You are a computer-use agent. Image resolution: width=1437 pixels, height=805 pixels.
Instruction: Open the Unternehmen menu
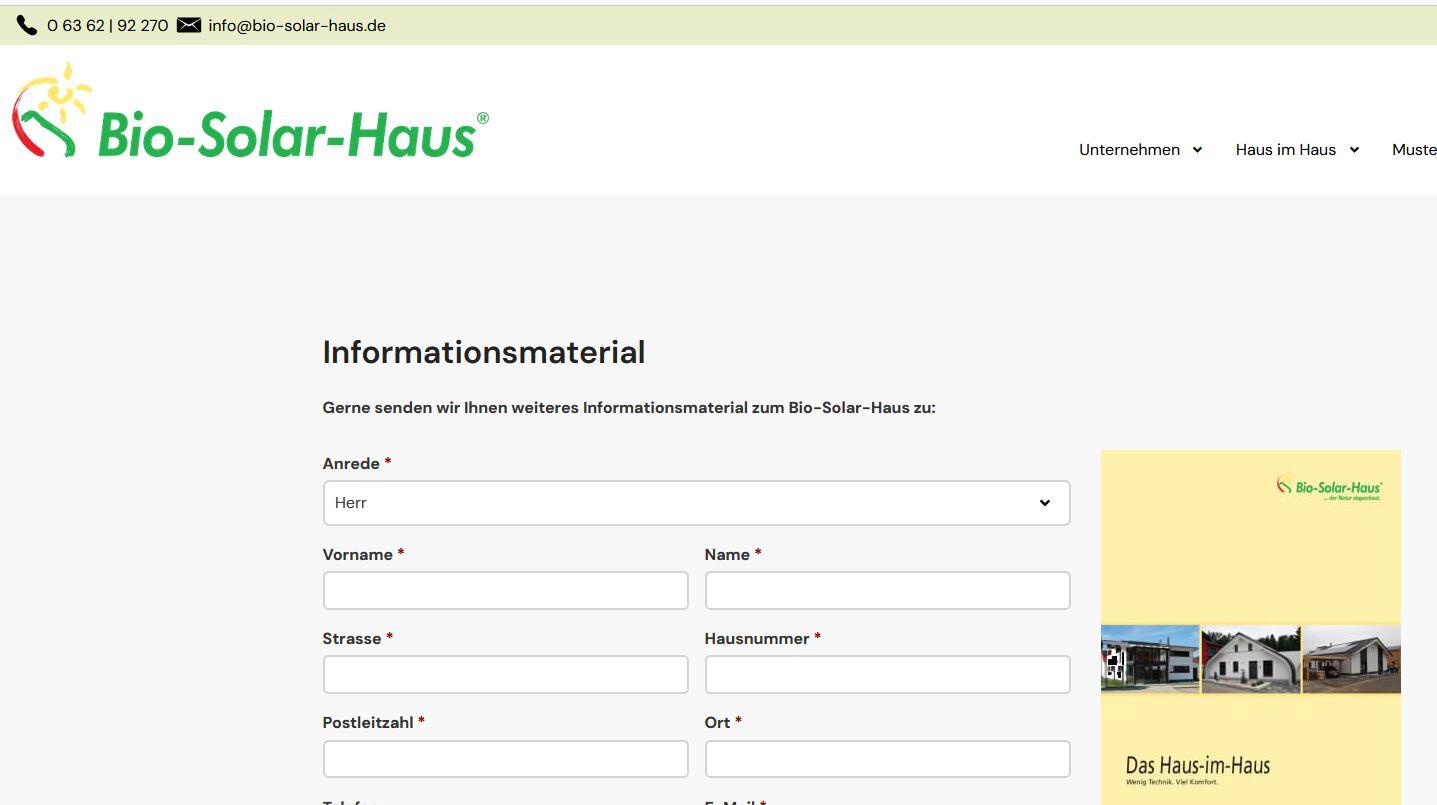(1129, 150)
